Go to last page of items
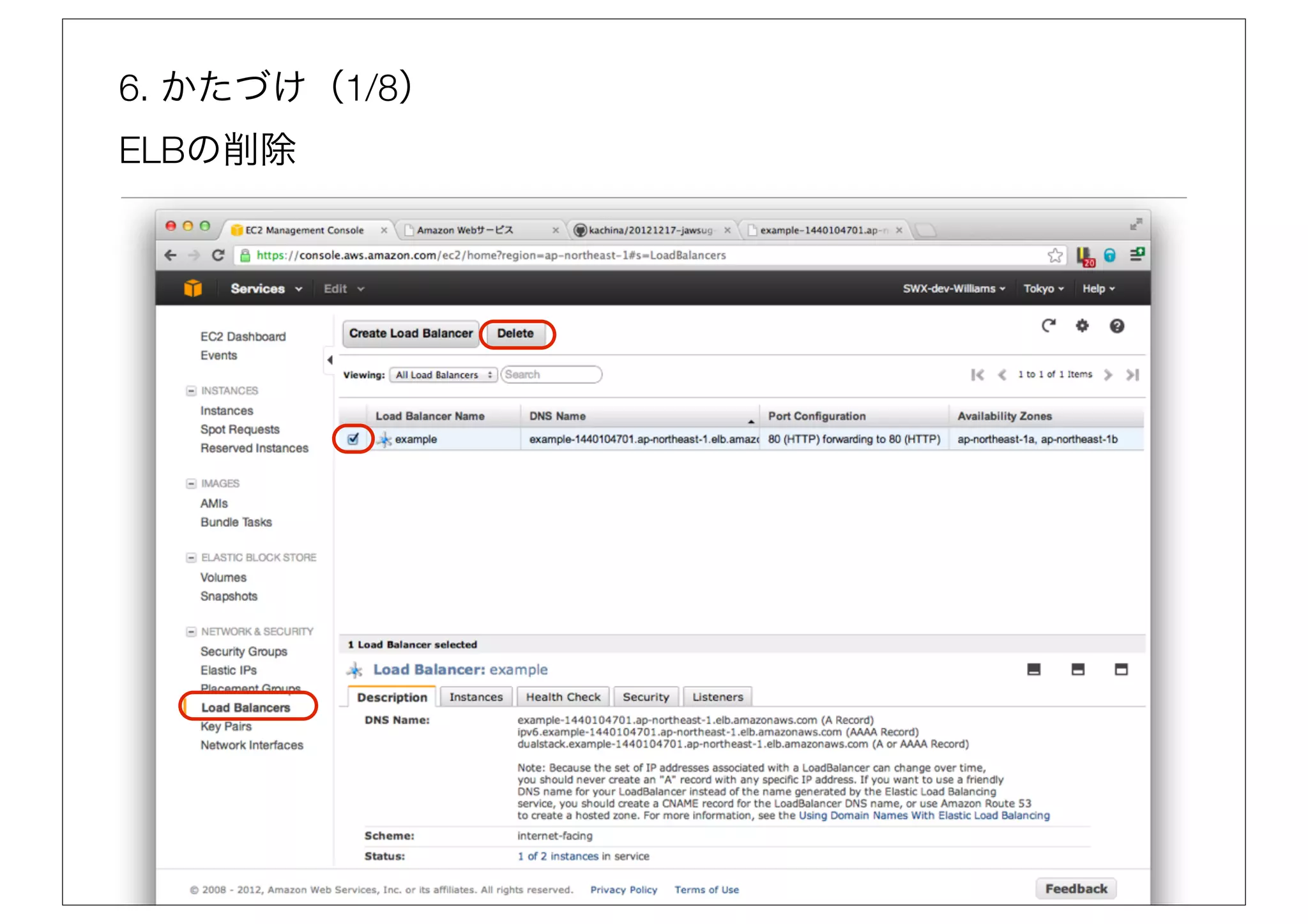This screenshot has width=1308, height=924. pos(1132,375)
